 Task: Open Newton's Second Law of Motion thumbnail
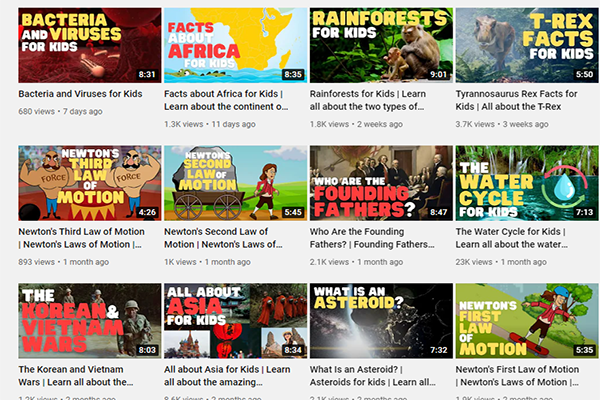(x=235, y=183)
